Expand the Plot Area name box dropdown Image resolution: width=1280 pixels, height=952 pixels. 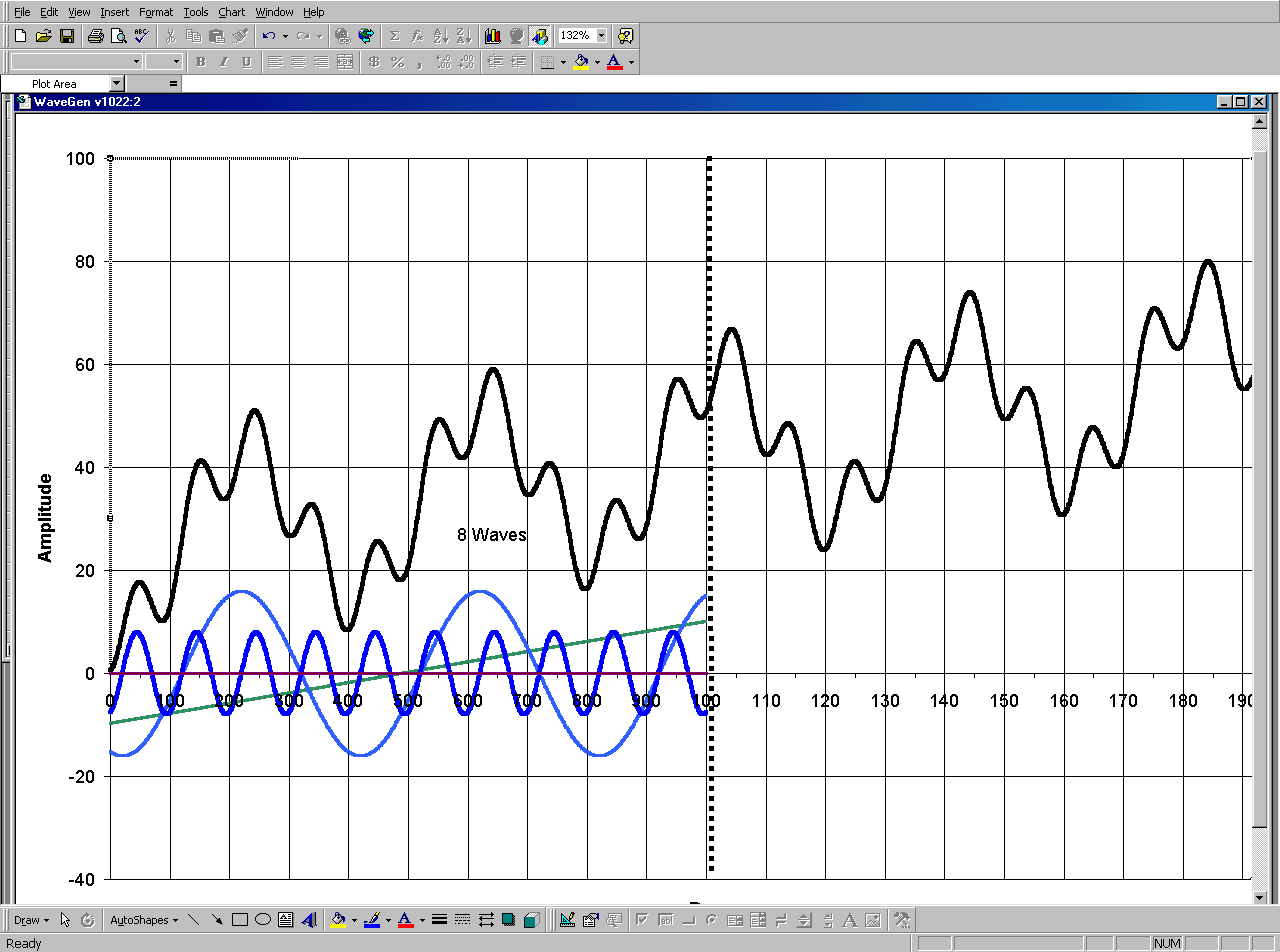point(117,84)
